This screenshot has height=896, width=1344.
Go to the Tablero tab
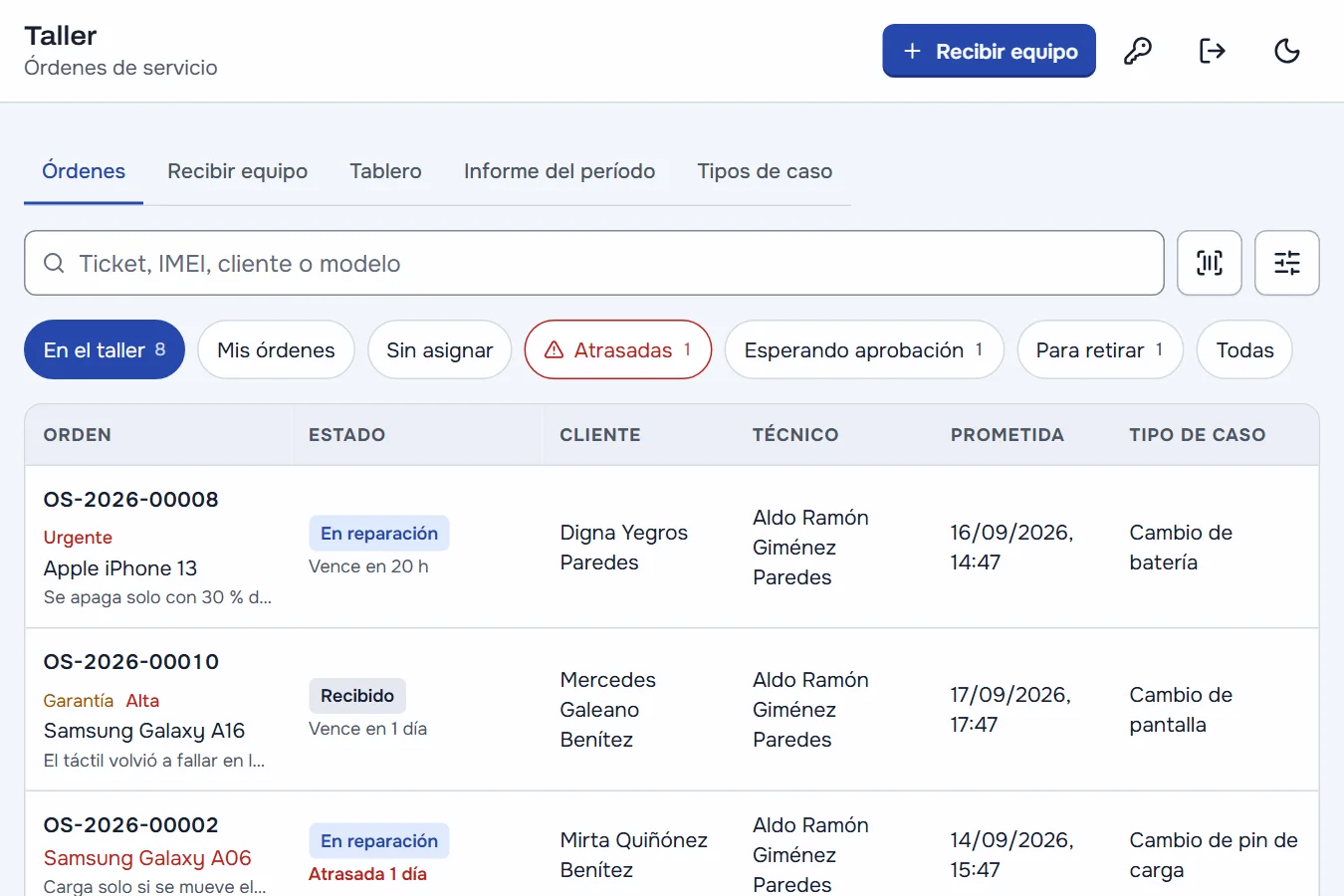pos(385,171)
